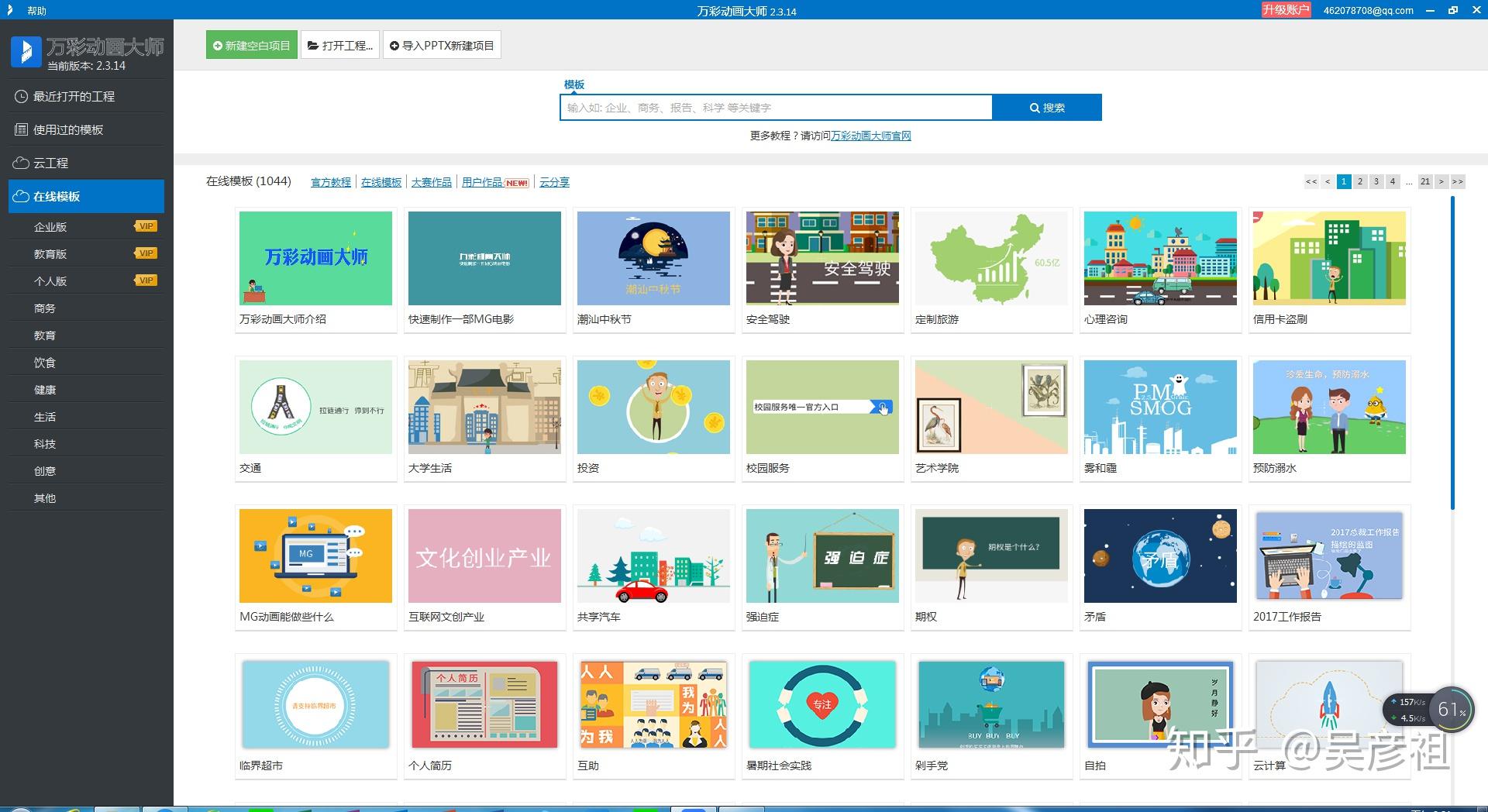The image size is (1488, 812).
Task: Open the 强迫症 template thumbnail
Action: 822,556
